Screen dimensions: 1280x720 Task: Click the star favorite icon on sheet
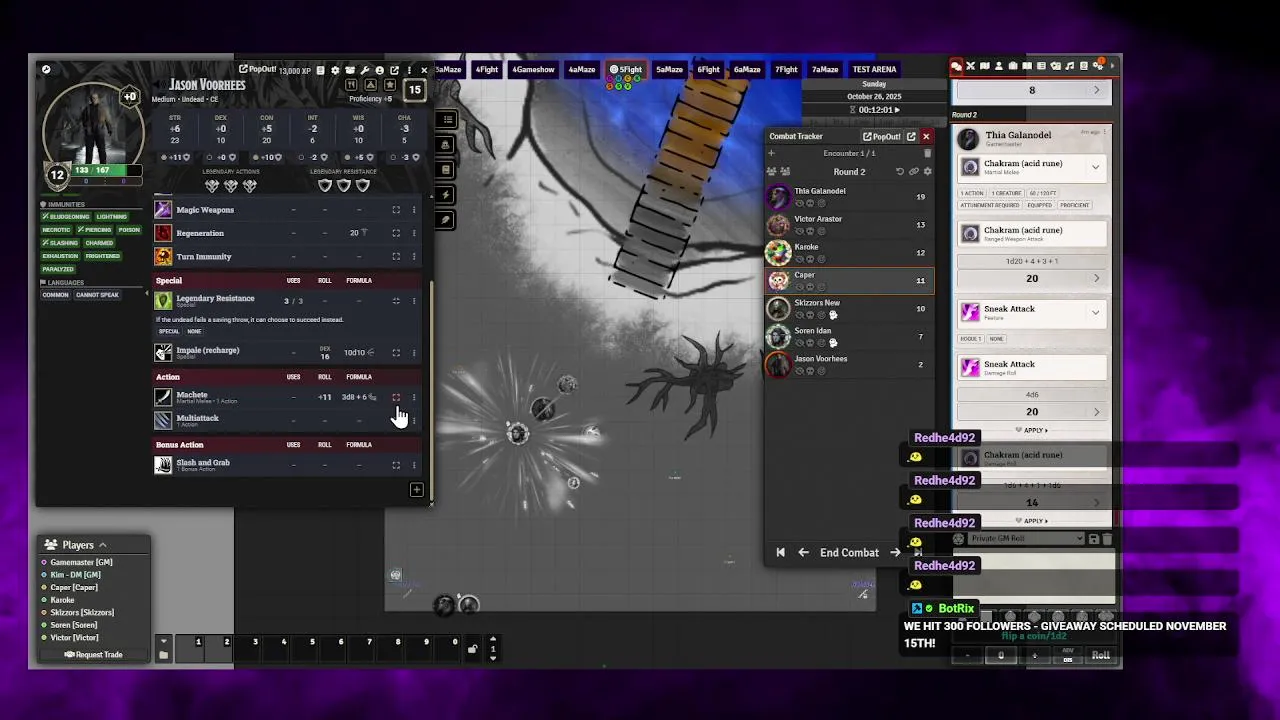pyautogui.click(x=390, y=85)
